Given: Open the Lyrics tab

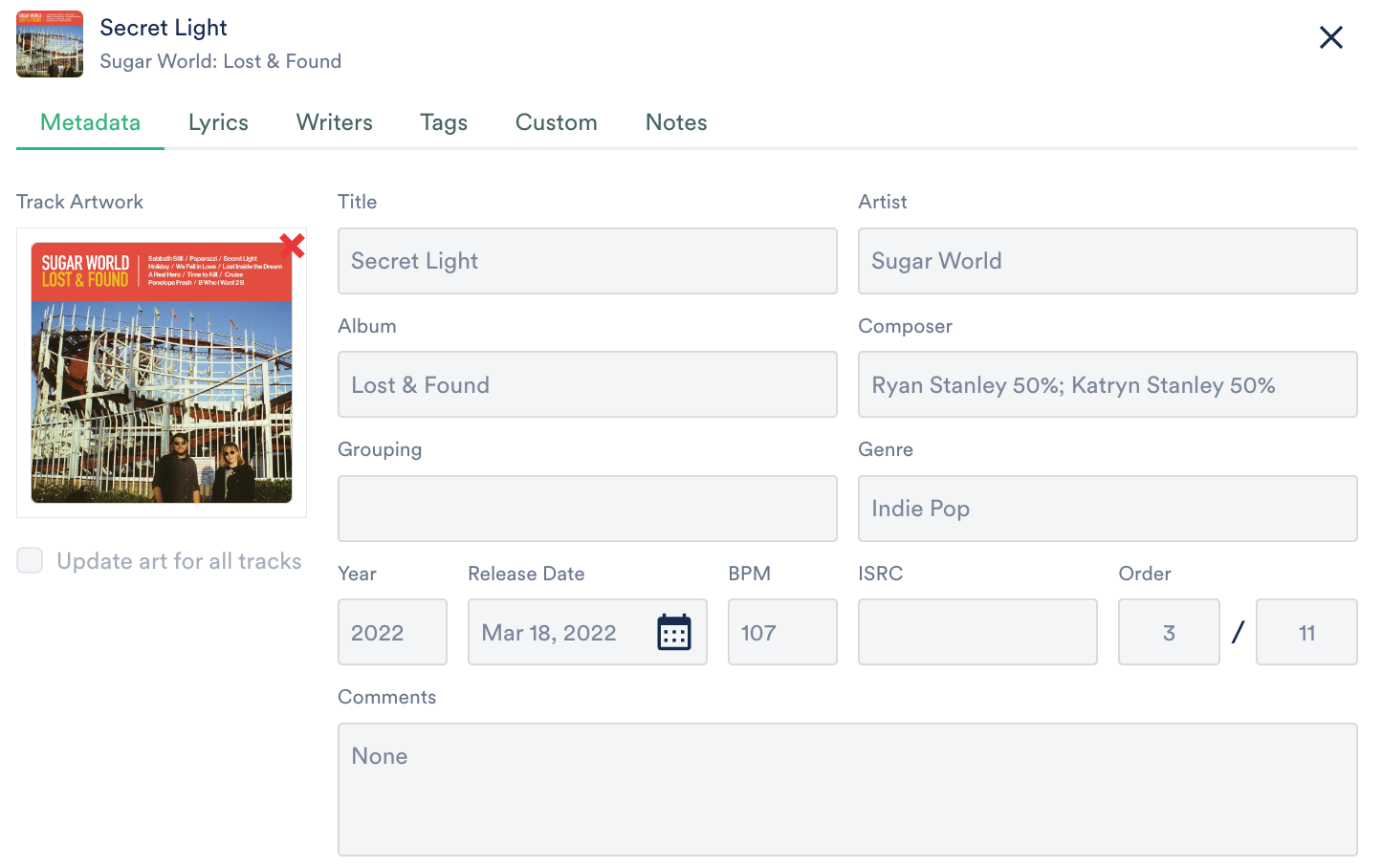Looking at the screenshot, I should (218, 122).
